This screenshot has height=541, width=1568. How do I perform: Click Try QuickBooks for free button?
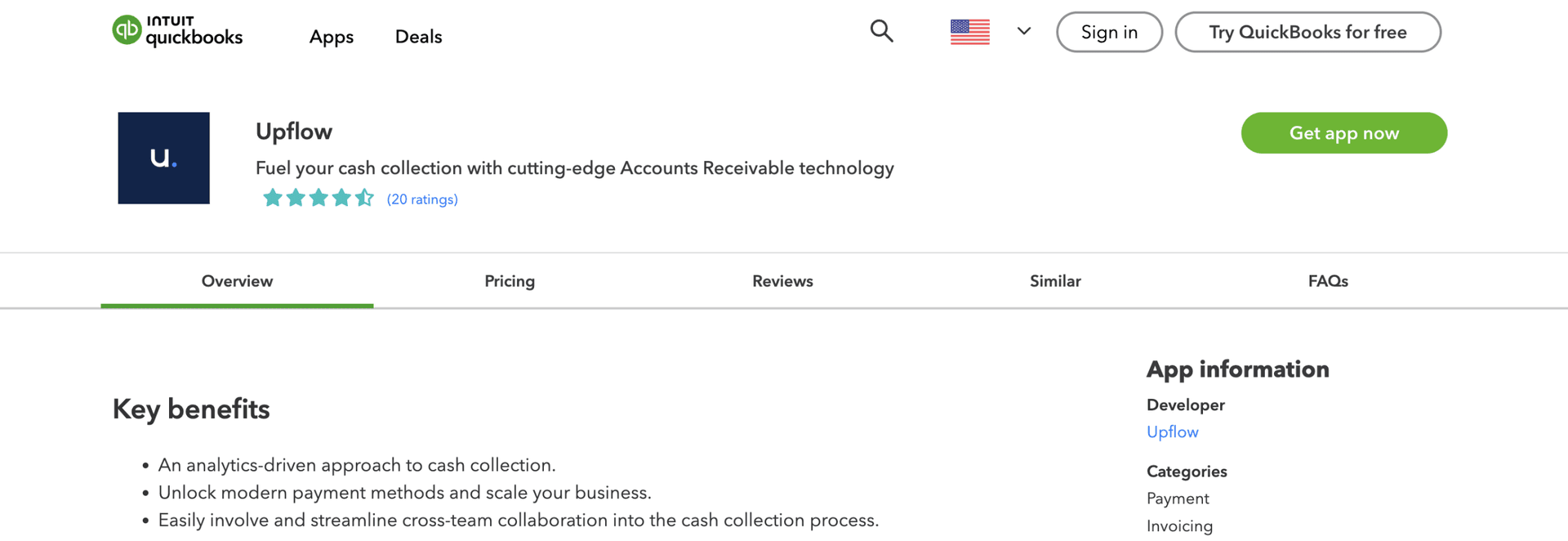pos(1307,32)
